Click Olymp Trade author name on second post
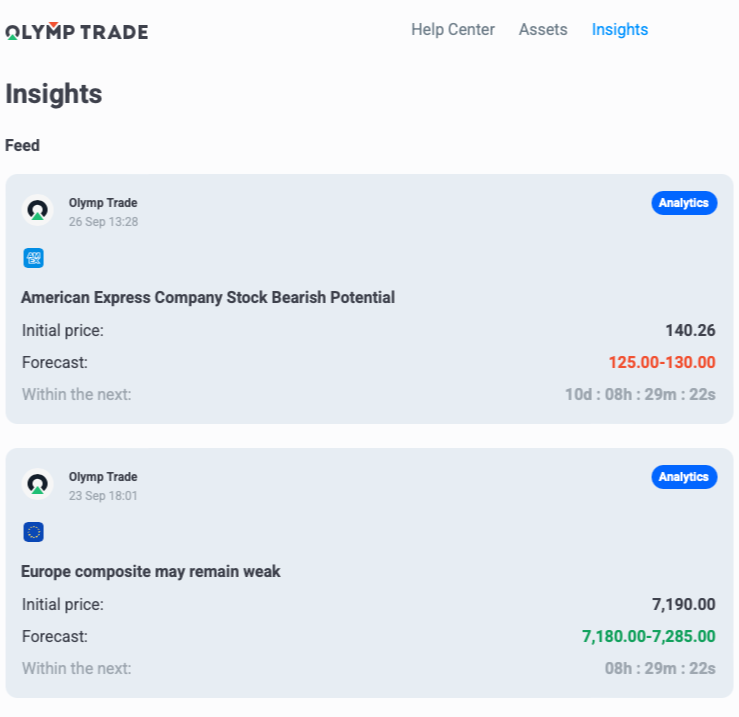Viewport: 739px width, 717px height. coord(103,477)
